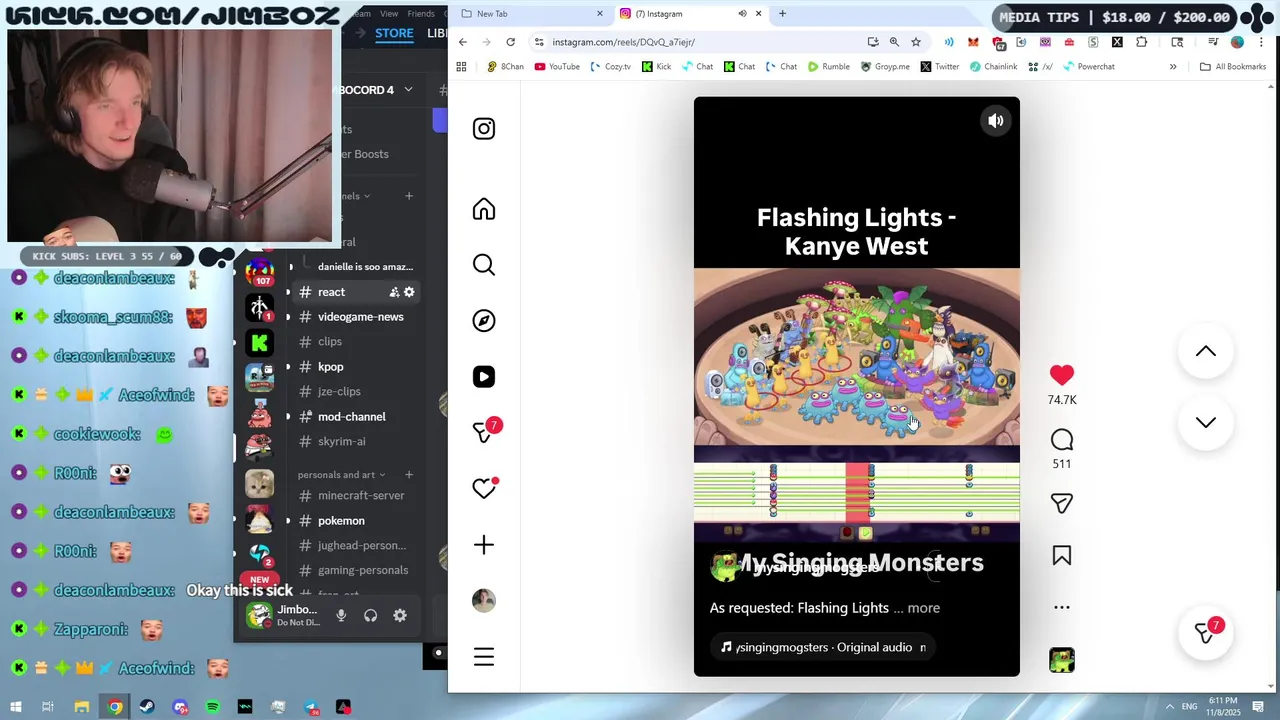
Task: Go to previous reel with up arrow
Action: click(x=1206, y=351)
